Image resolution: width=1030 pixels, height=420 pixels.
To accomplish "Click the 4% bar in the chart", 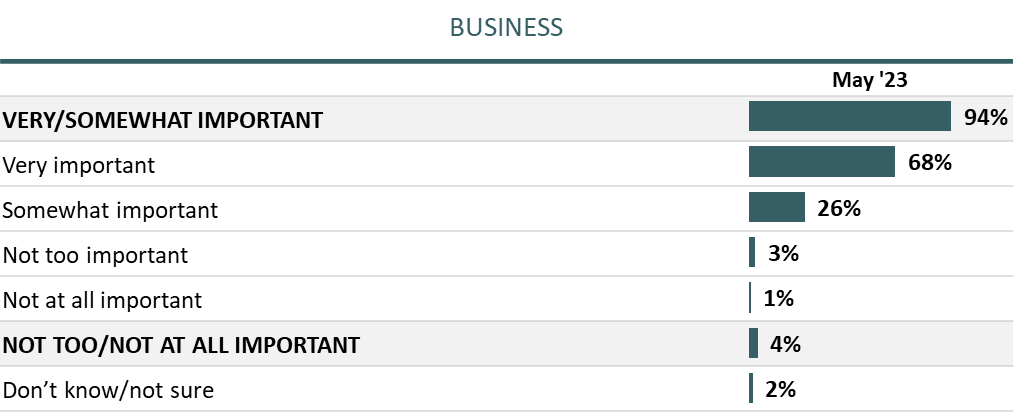I will click(x=753, y=344).
